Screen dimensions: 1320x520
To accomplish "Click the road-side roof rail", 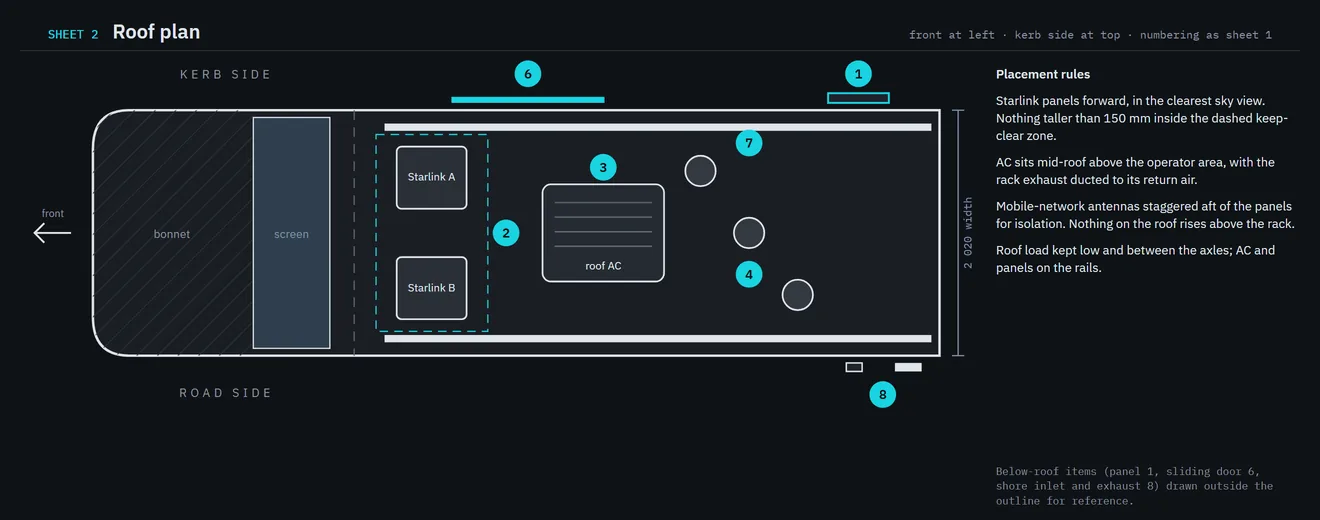I will point(658,339).
